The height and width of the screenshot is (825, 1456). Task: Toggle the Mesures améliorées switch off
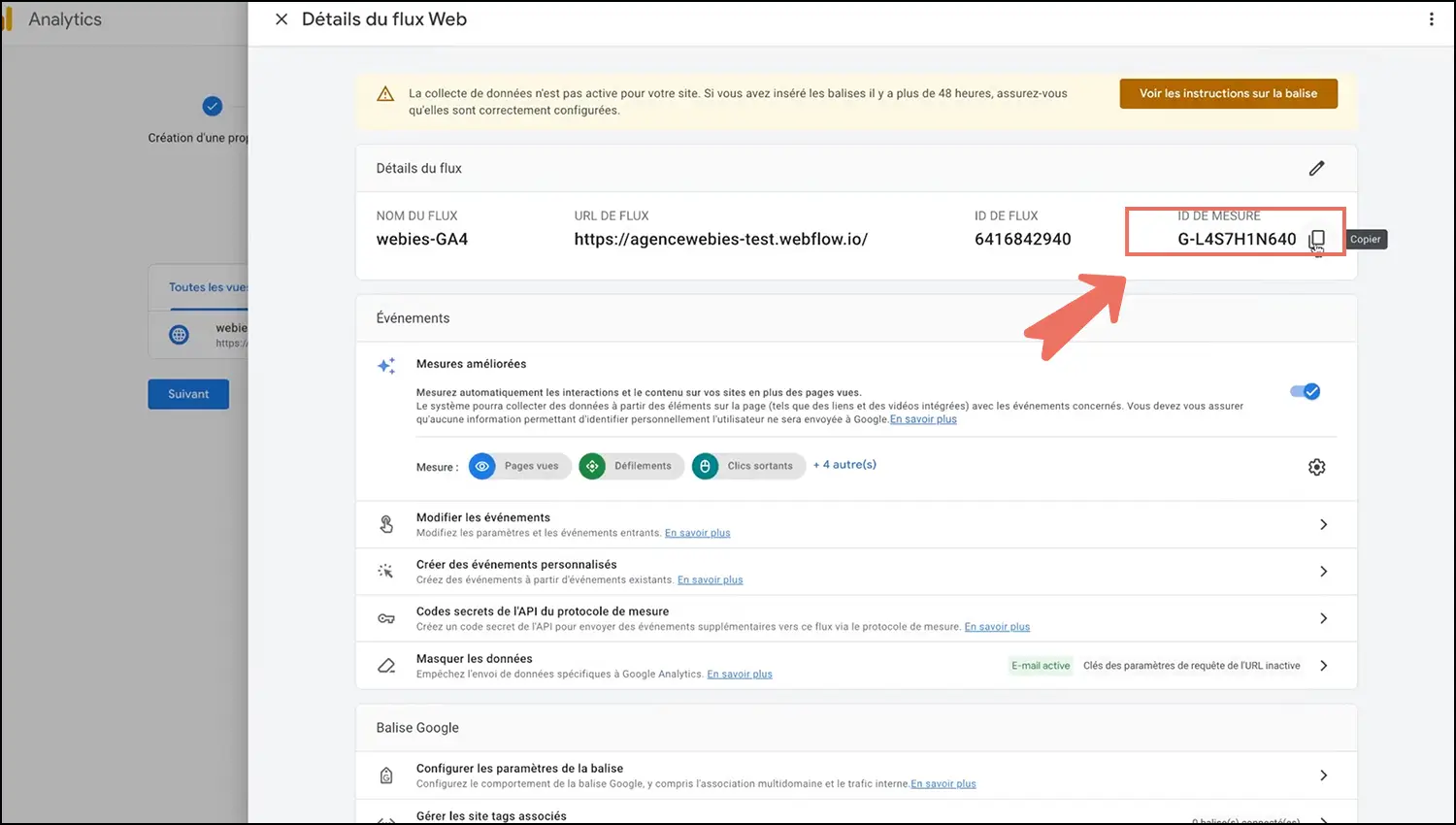pos(1305,391)
